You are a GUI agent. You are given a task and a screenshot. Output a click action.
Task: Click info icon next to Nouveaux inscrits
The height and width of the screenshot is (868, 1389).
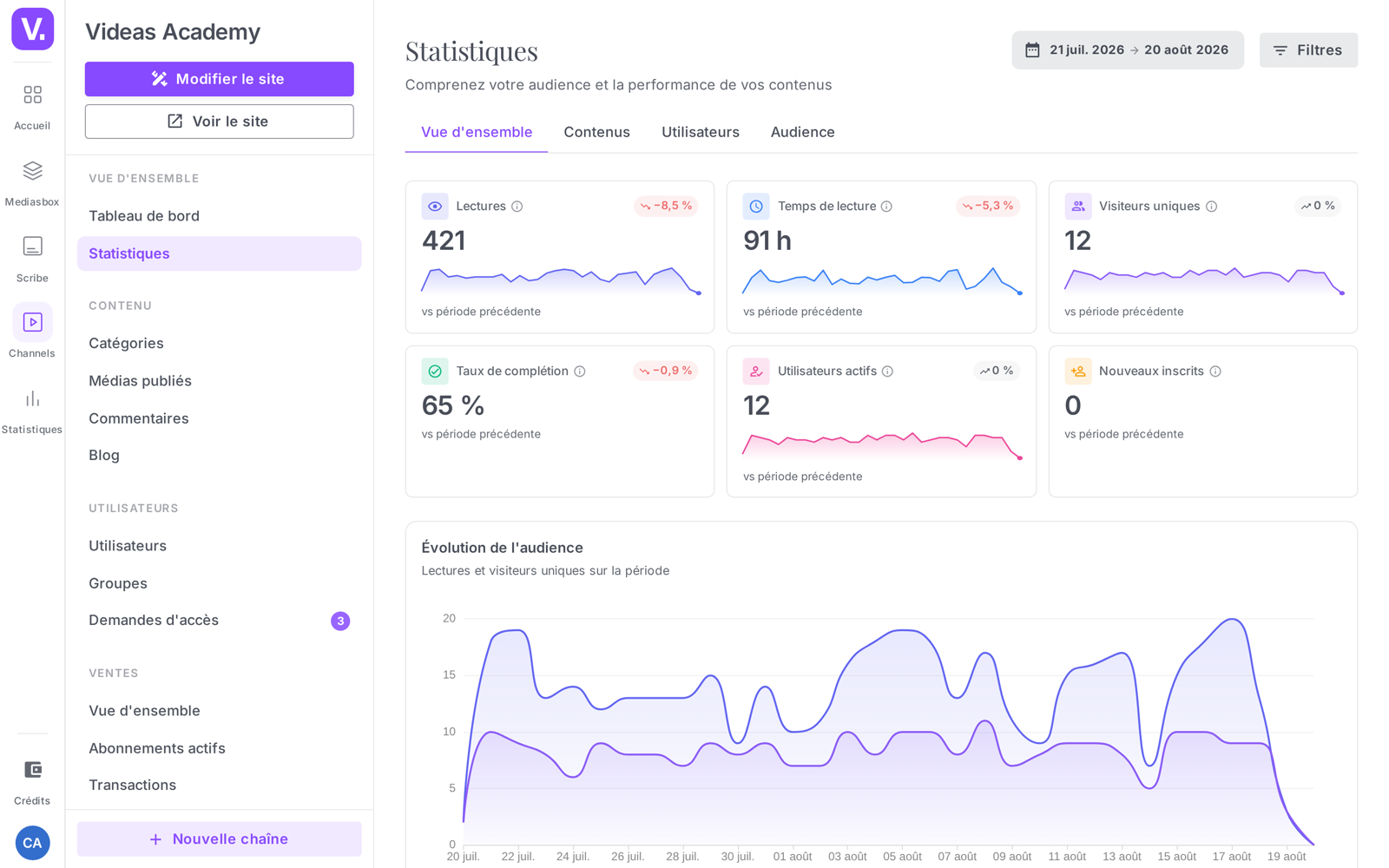click(x=1215, y=372)
